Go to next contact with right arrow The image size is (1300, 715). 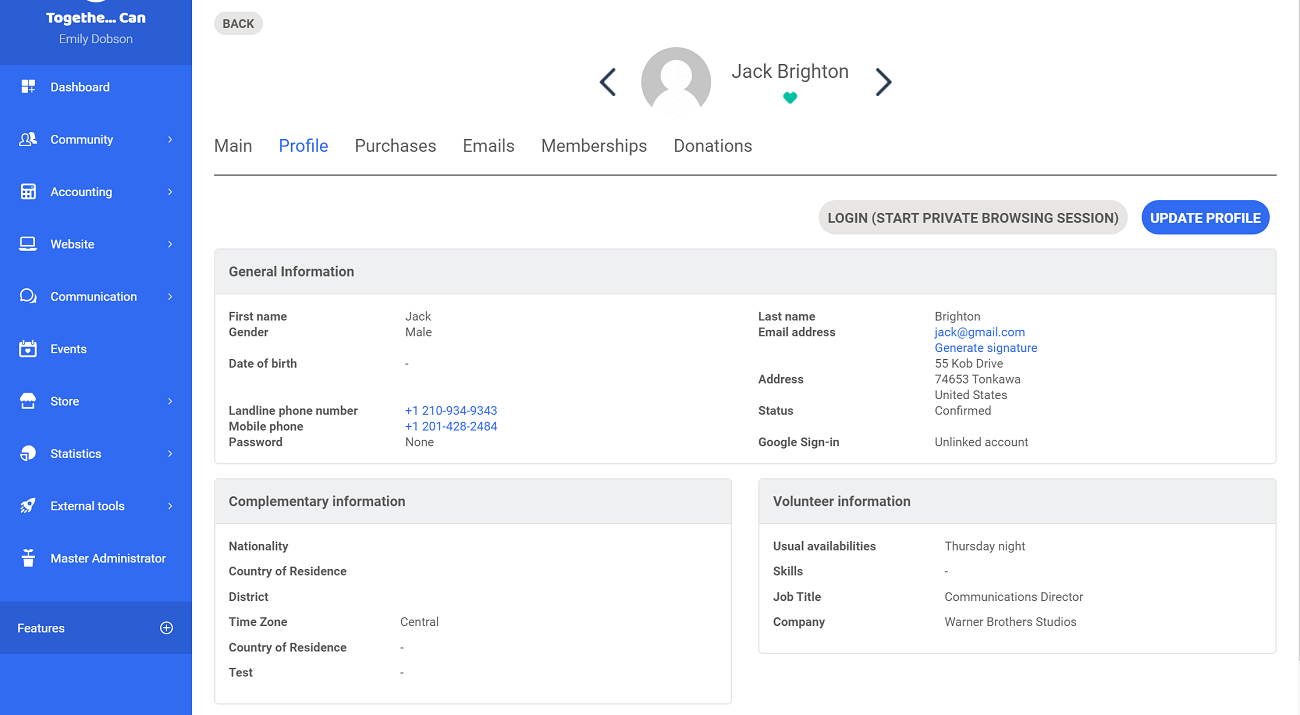[x=883, y=82]
